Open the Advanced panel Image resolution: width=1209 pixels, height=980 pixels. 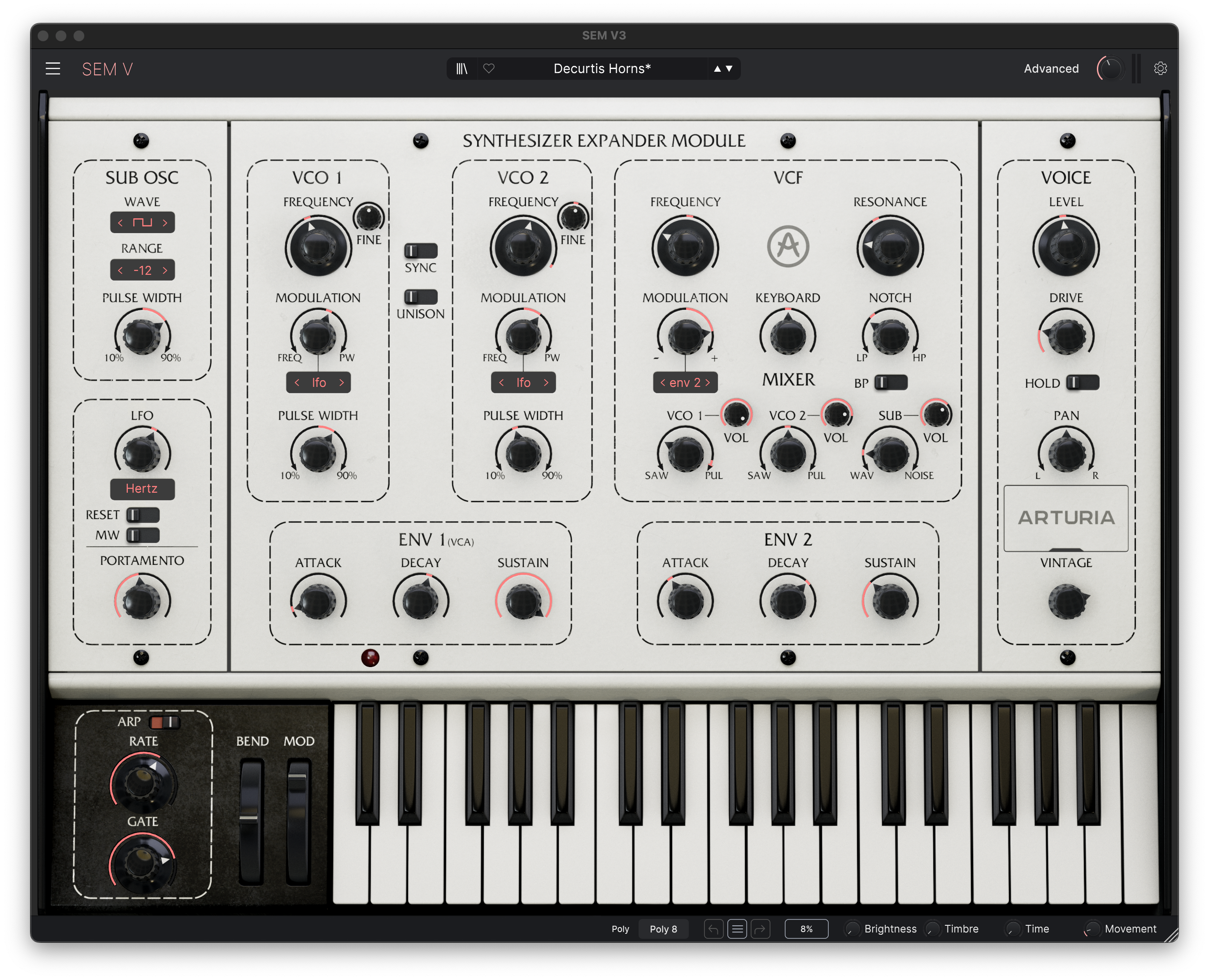[1052, 69]
